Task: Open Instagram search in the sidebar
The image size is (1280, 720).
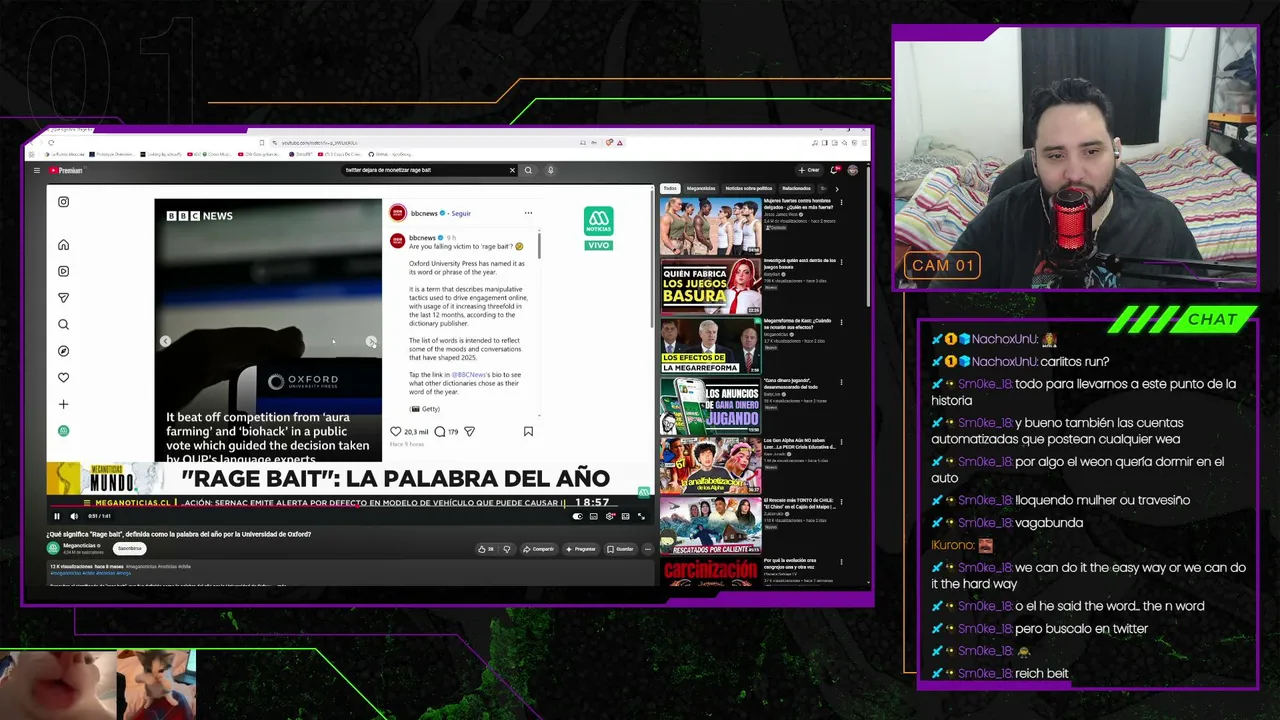Action: pos(63,324)
